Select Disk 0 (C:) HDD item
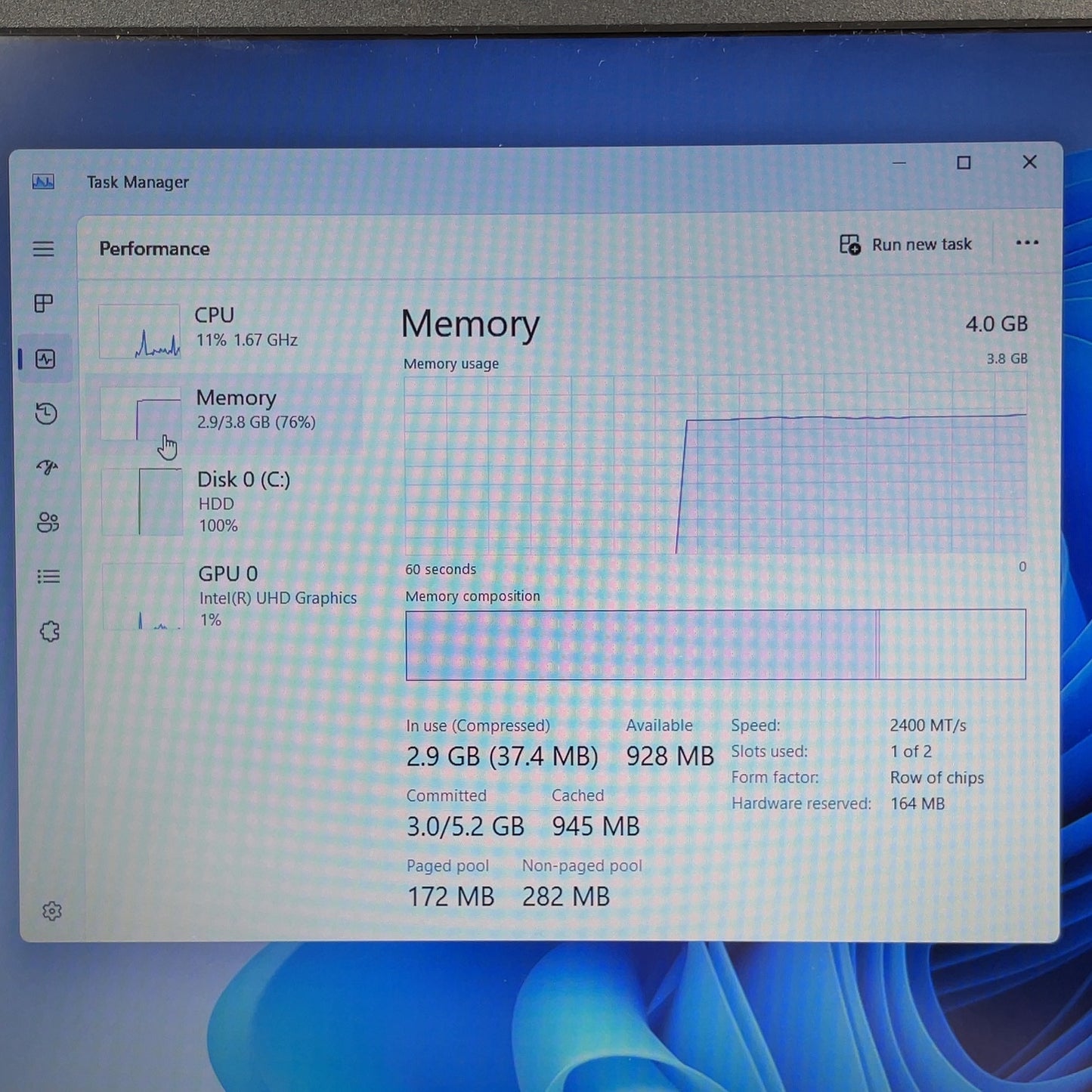Image resolution: width=1092 pixels, height=1092 pixels. (x=227, y=502)
